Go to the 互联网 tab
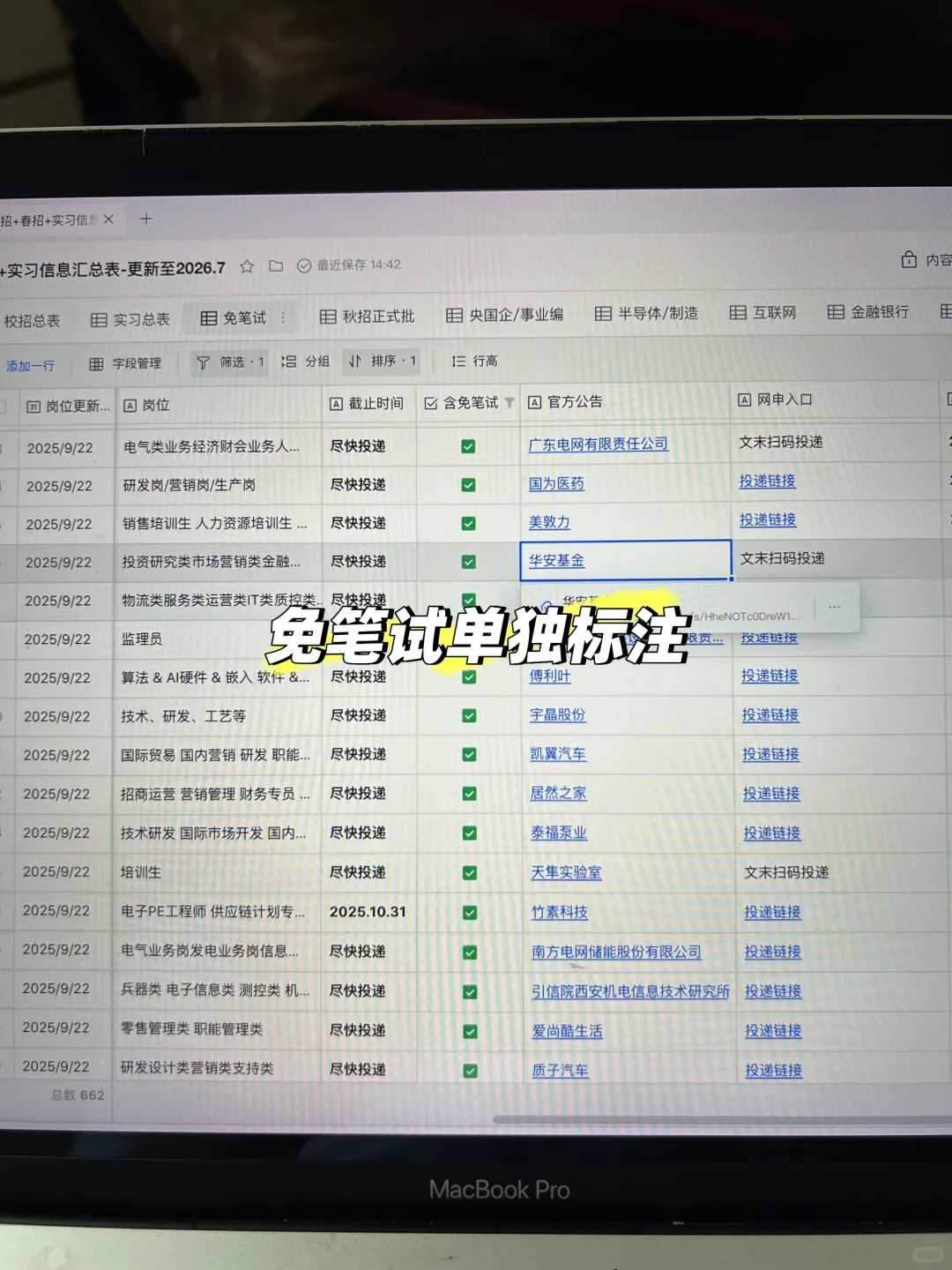952x1270 pixels. pyautogui.click(x=763, y=312)
